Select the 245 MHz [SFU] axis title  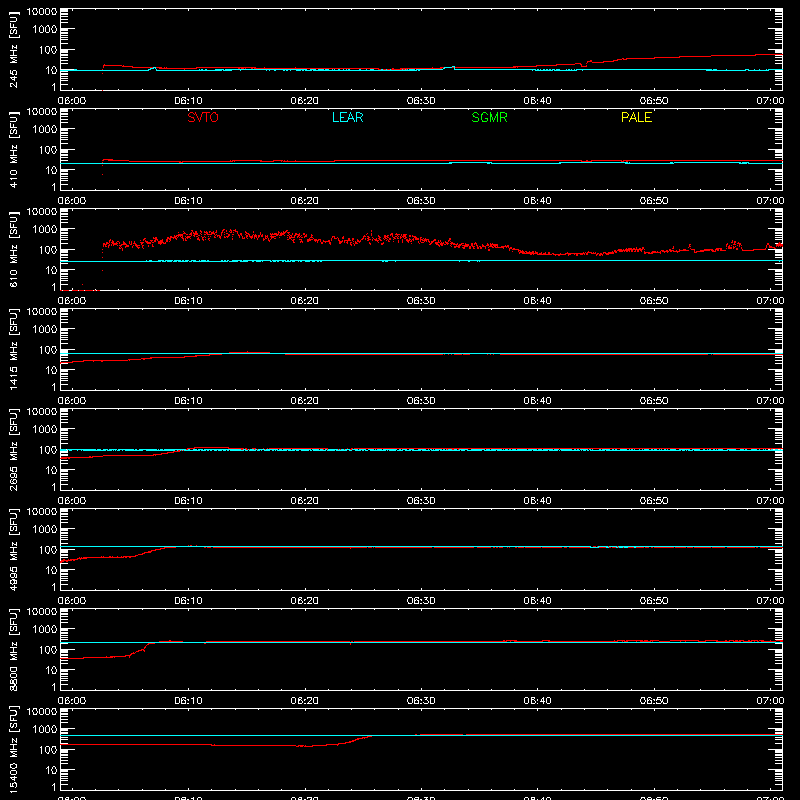click(14, 50)
